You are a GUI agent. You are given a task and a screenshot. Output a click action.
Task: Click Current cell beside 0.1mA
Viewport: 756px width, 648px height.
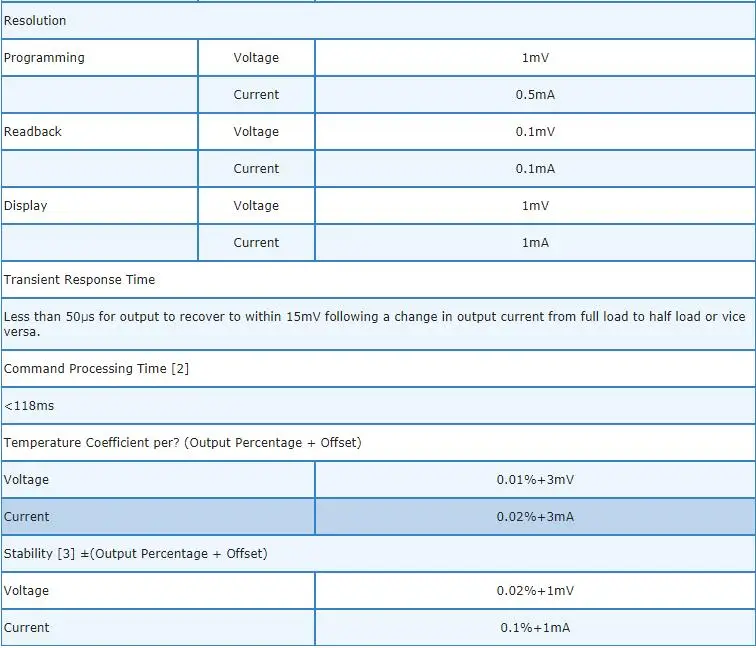[256, 169]
